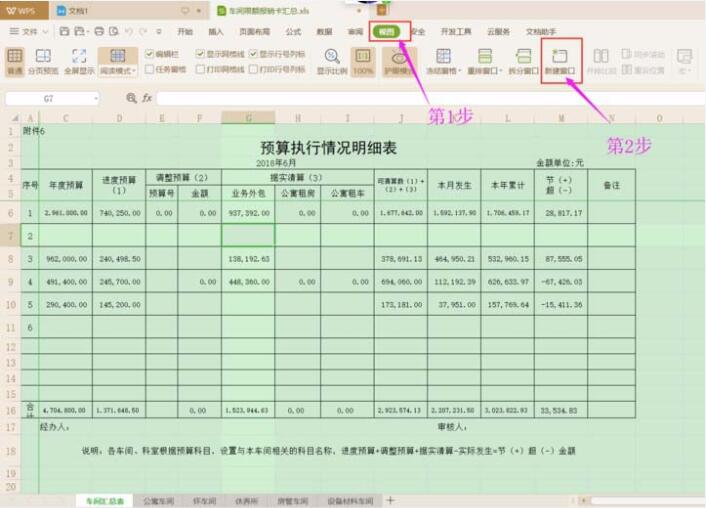
Task: Open the 公式 Formulas ribbon tab
Action: [x=293, y=32]
